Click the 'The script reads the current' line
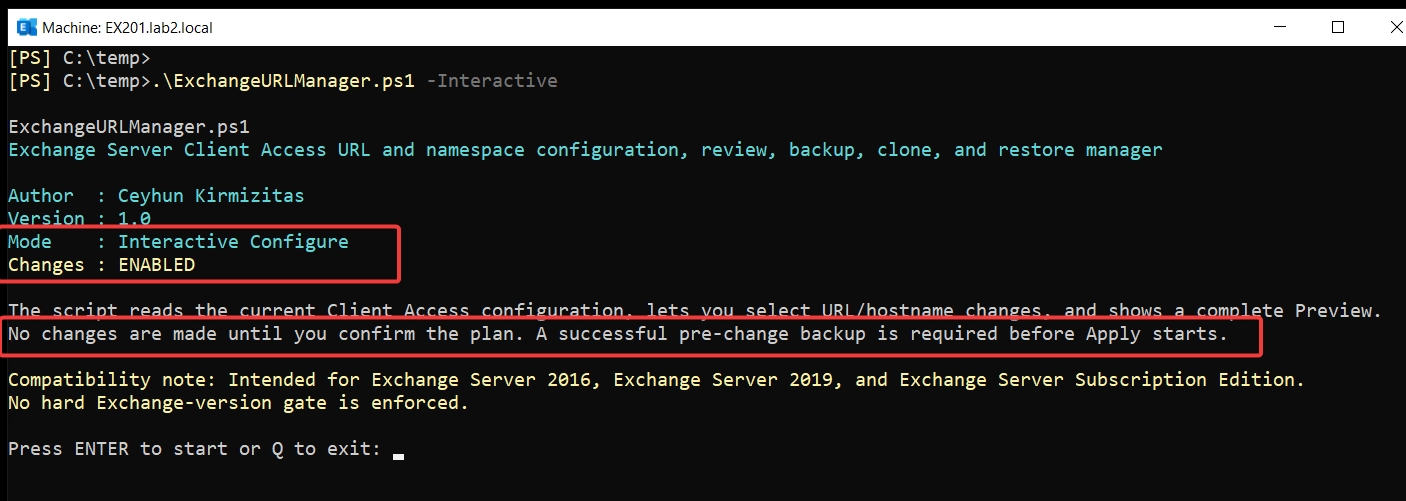Screen dimensions: 1406x501 tap(695, 311)
